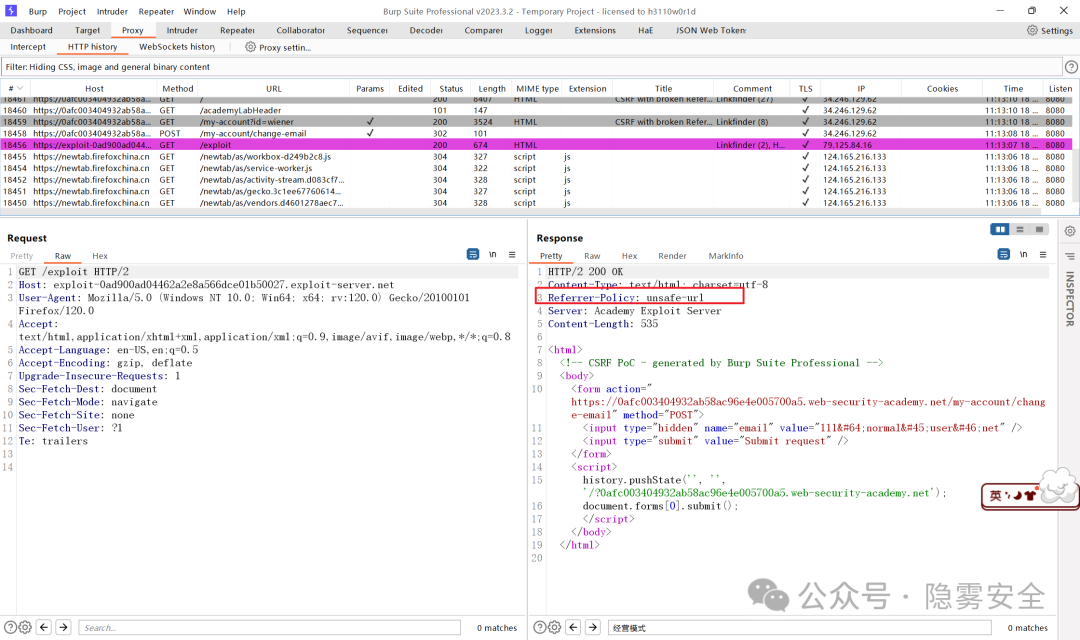
Task: Open response search settings gear
Action: [554, 628]
